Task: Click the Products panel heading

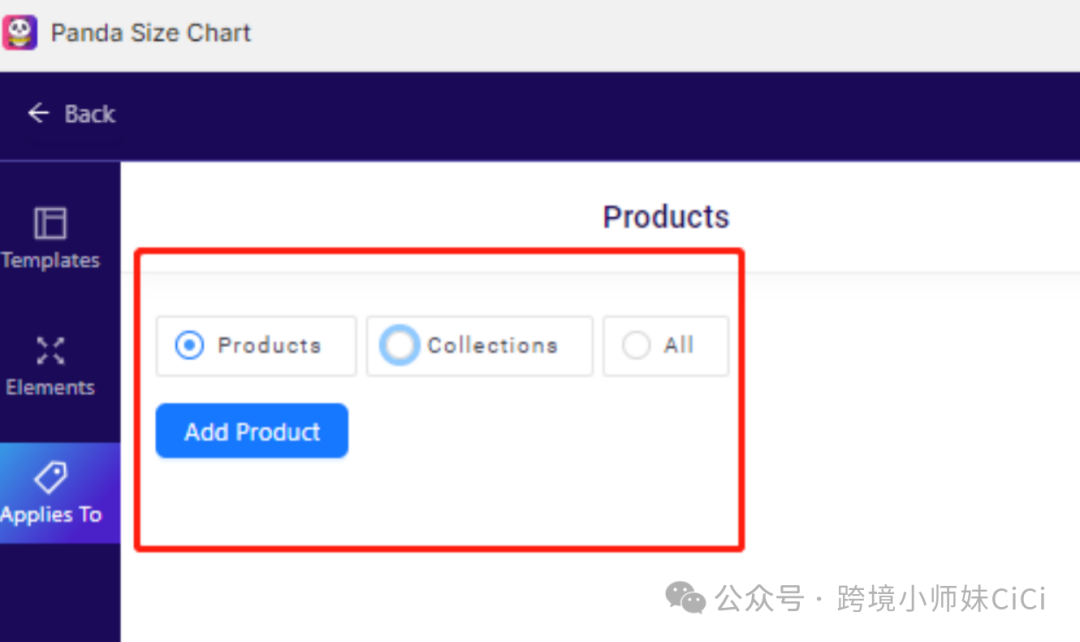Action: pos(665,217)
